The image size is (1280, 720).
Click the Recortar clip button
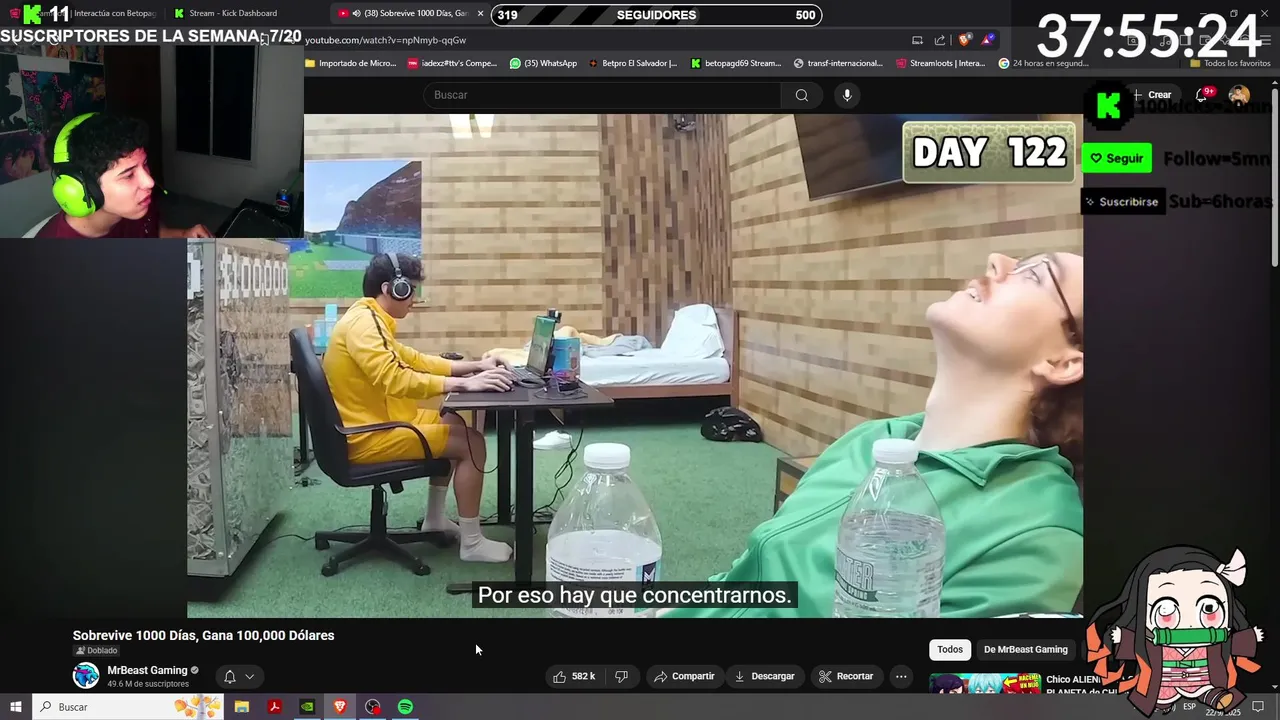[x=846, y=676]
